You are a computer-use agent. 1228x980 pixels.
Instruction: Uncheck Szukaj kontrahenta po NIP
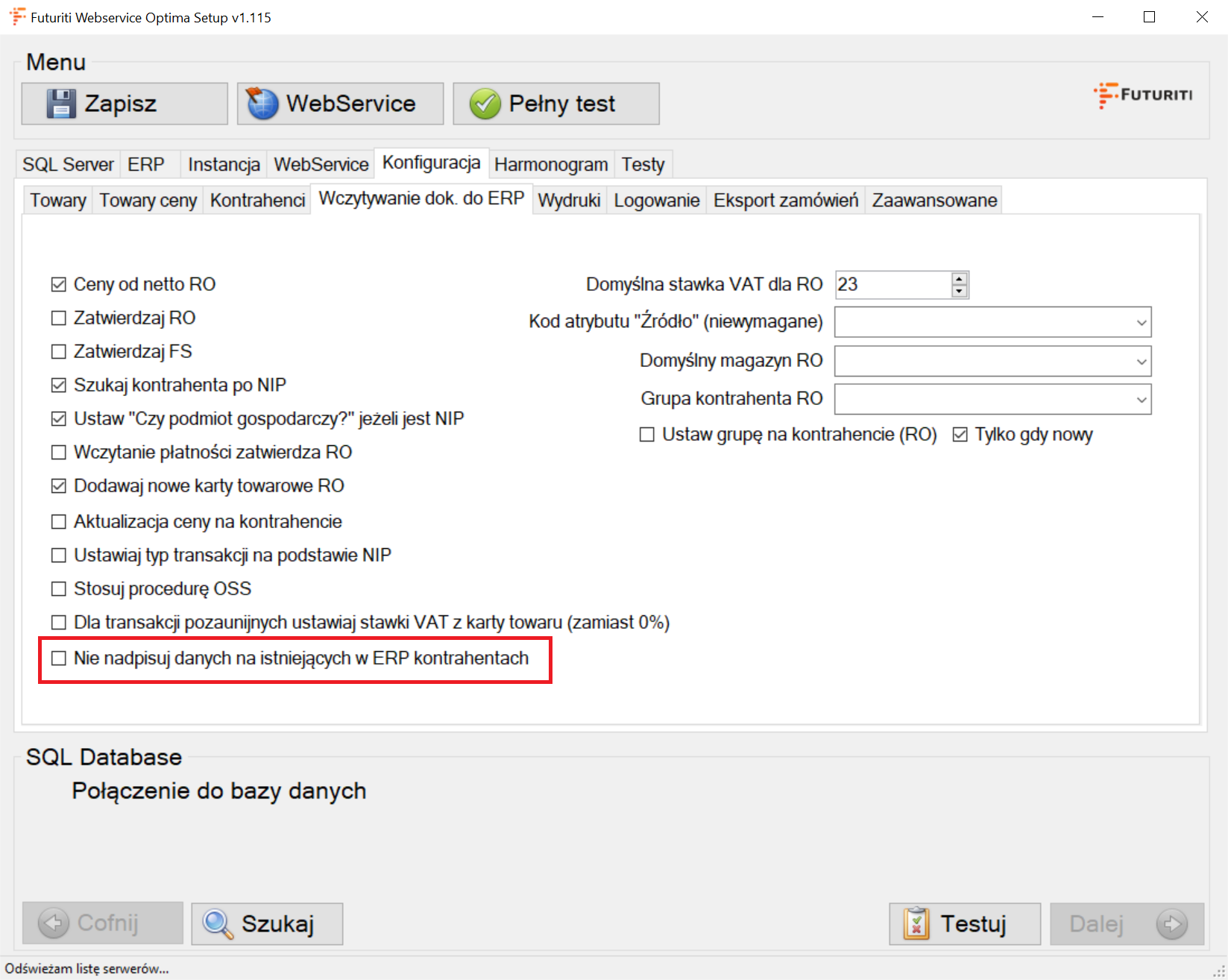(59, 386)
